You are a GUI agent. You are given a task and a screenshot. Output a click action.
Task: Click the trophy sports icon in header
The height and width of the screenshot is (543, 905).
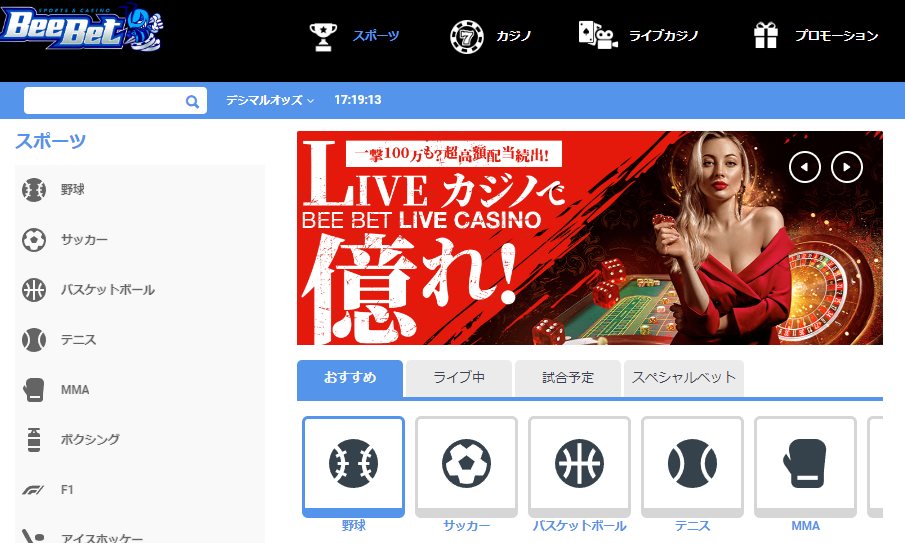click(323, 36)
